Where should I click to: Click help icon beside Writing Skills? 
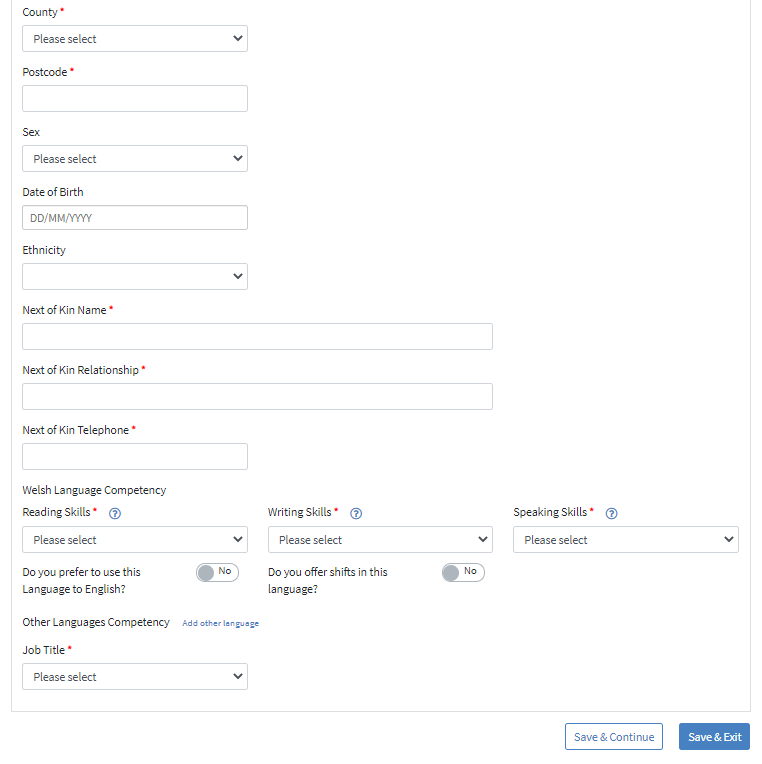[x=356, y=513]
